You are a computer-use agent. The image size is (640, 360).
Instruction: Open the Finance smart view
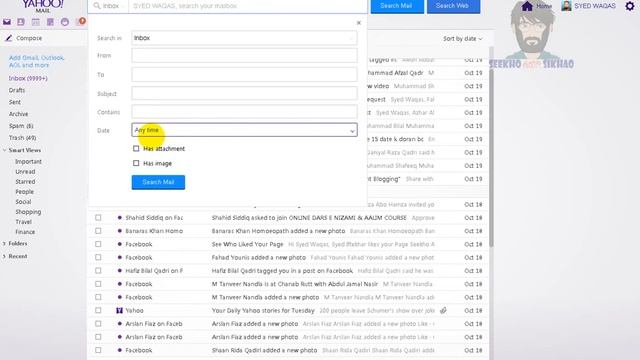point(25,232)
